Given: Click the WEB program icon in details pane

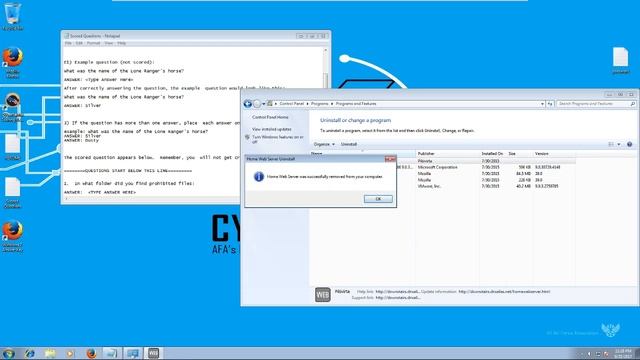Looking at the screenshot, I should click(322, 295).
